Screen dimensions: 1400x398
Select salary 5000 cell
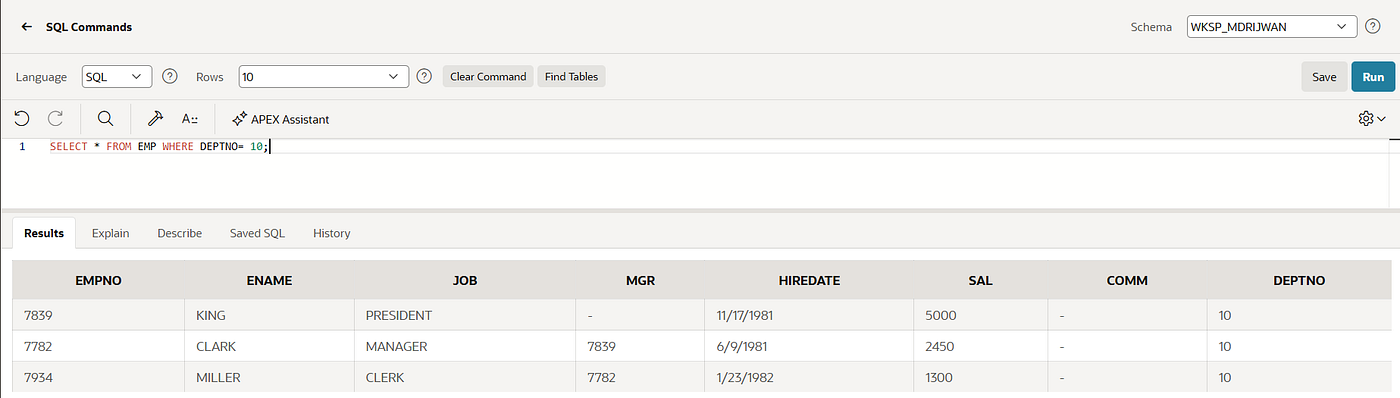980,315
